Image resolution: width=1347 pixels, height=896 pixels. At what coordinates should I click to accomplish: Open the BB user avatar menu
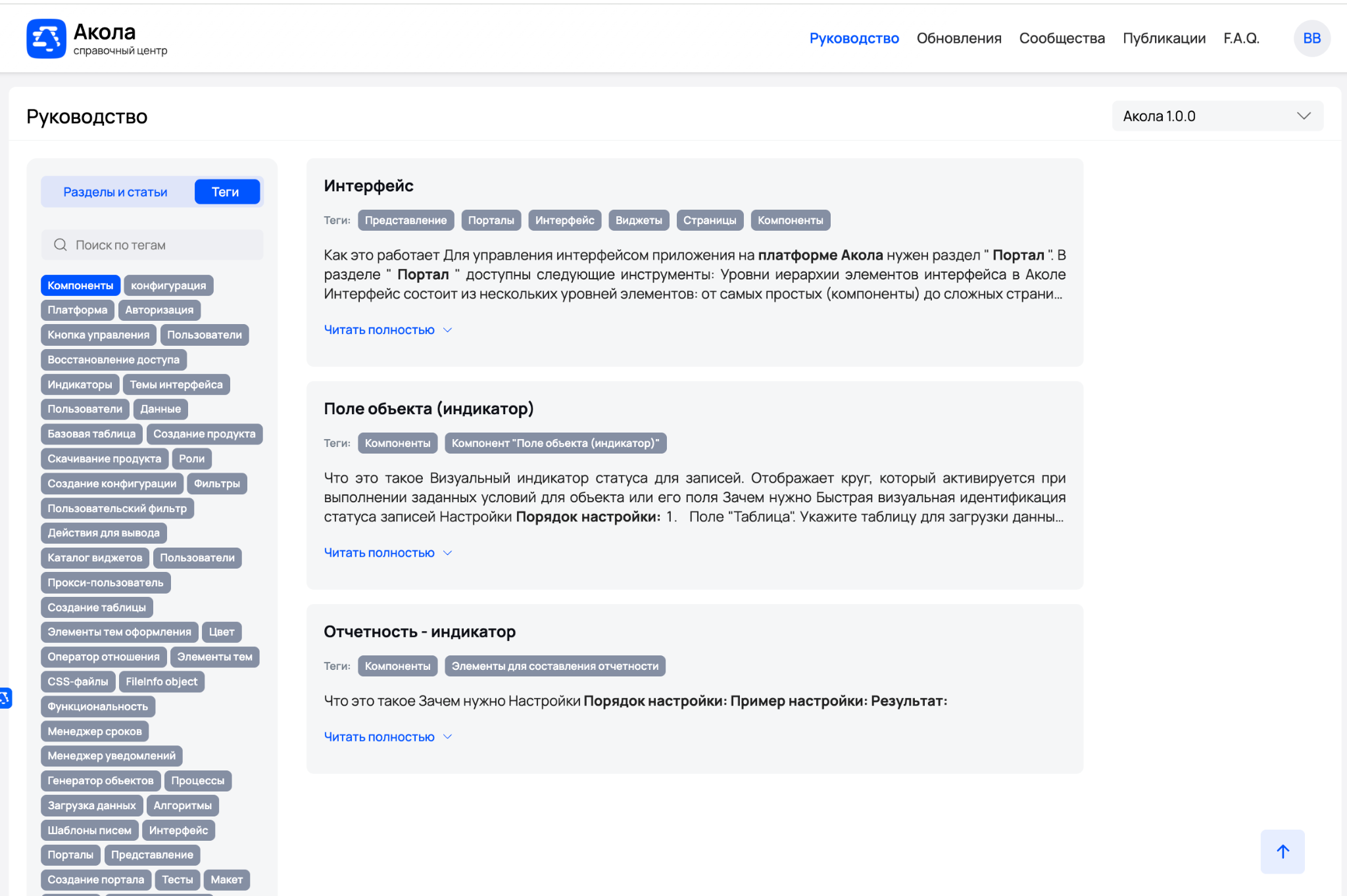point(1311,38)
